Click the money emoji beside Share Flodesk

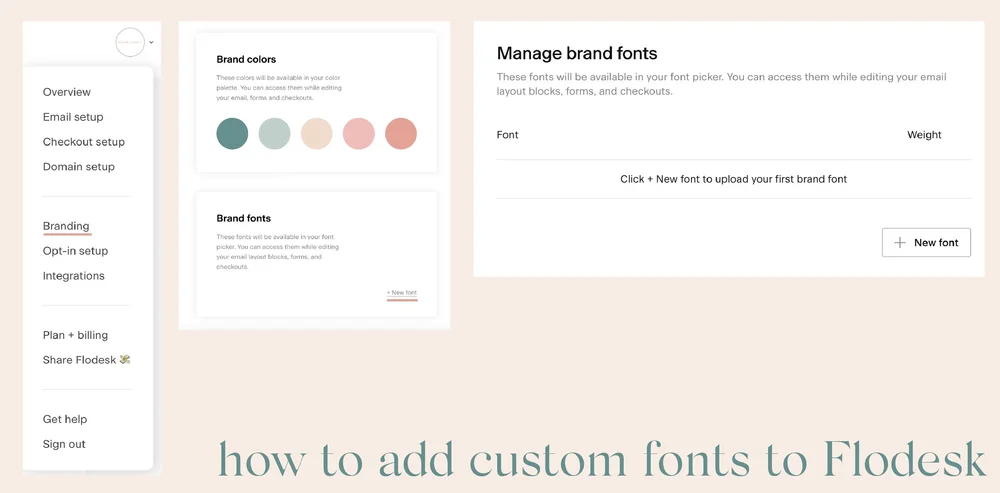(x=125, y=360)
